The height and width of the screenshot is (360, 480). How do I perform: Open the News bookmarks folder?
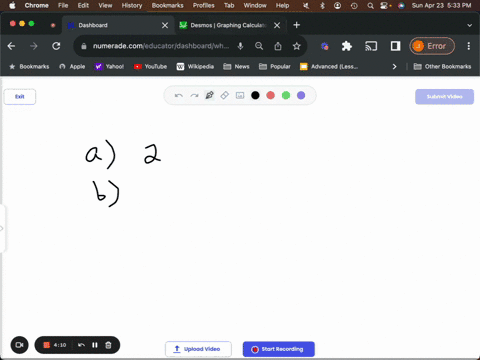(236, 67)
